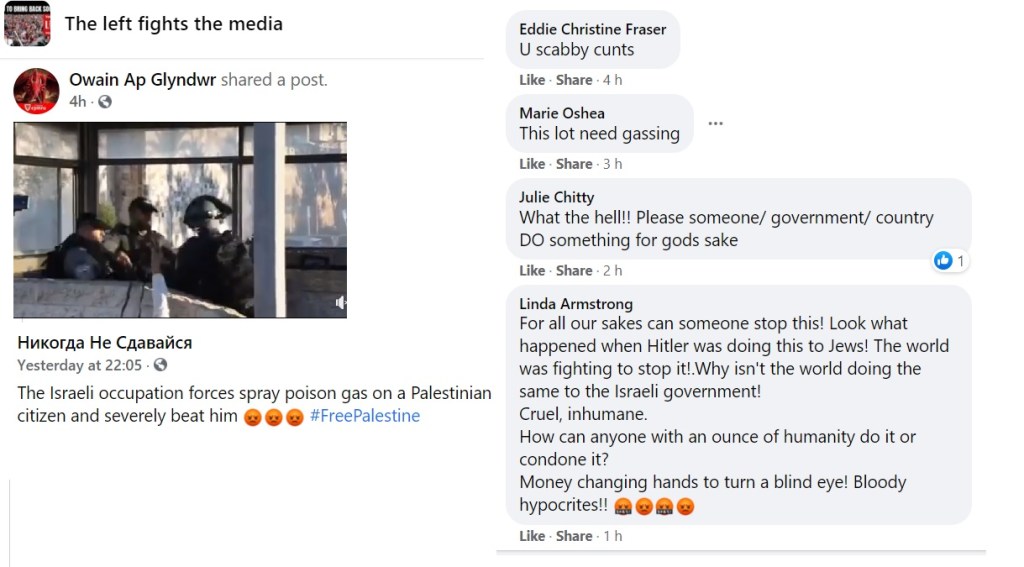Share Linda Armstrong's comment
Viewport: 1024px width, 567px height.
[x=574, y=536]
